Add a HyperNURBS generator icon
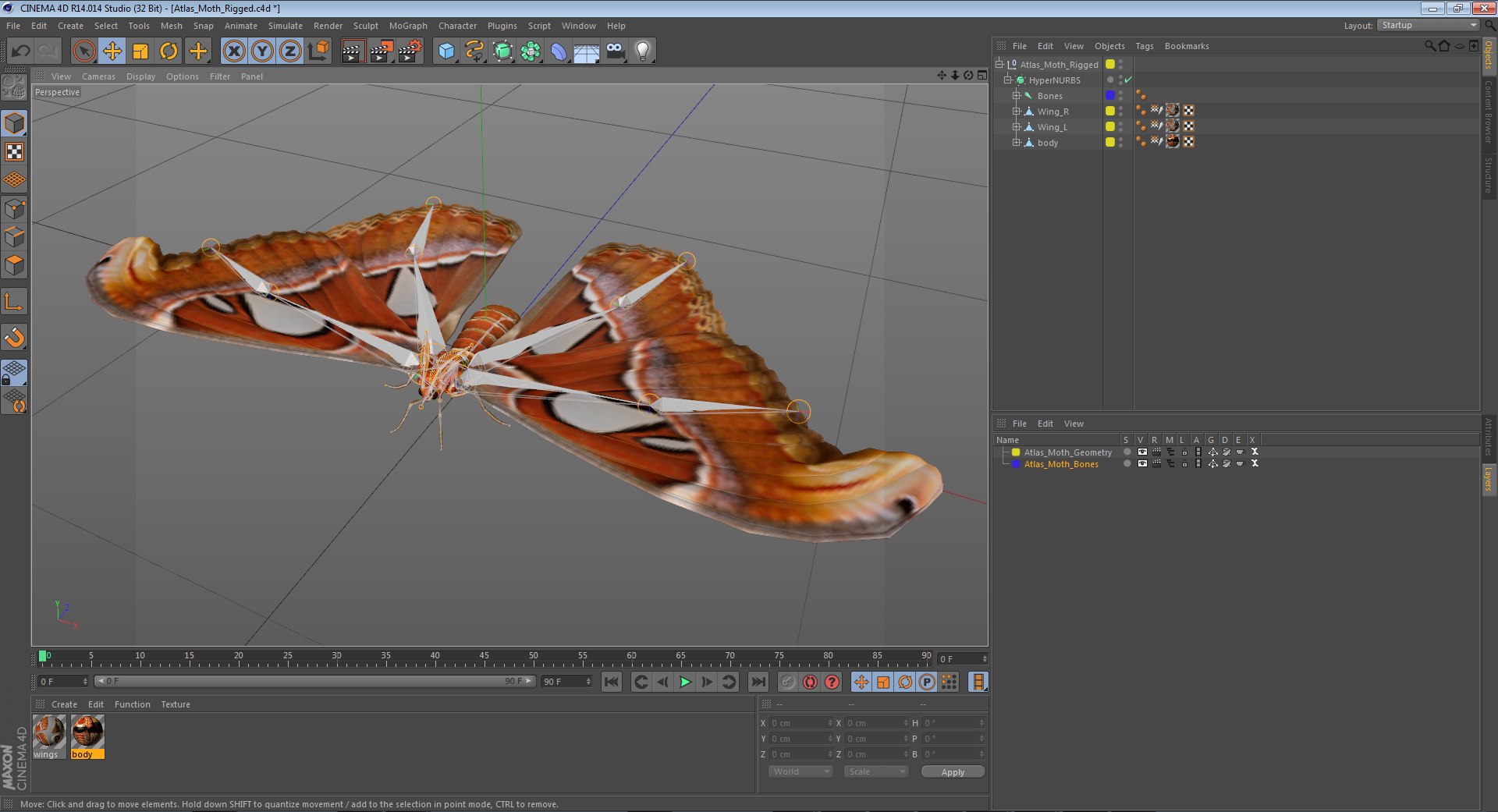The height and width of the screenshot is (812, 1498). point(503,51)
